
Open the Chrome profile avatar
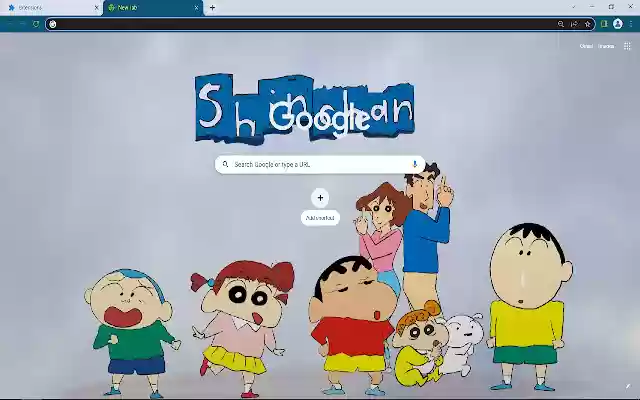click(618, 24)
